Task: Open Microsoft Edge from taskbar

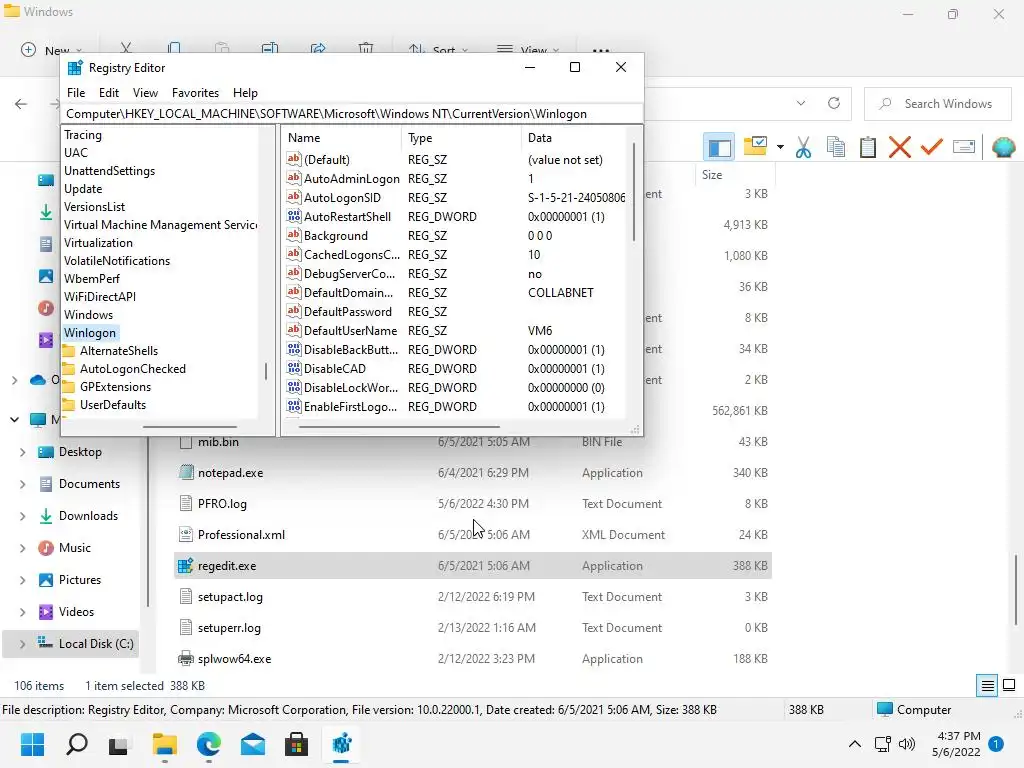Action: click(208, 744)
